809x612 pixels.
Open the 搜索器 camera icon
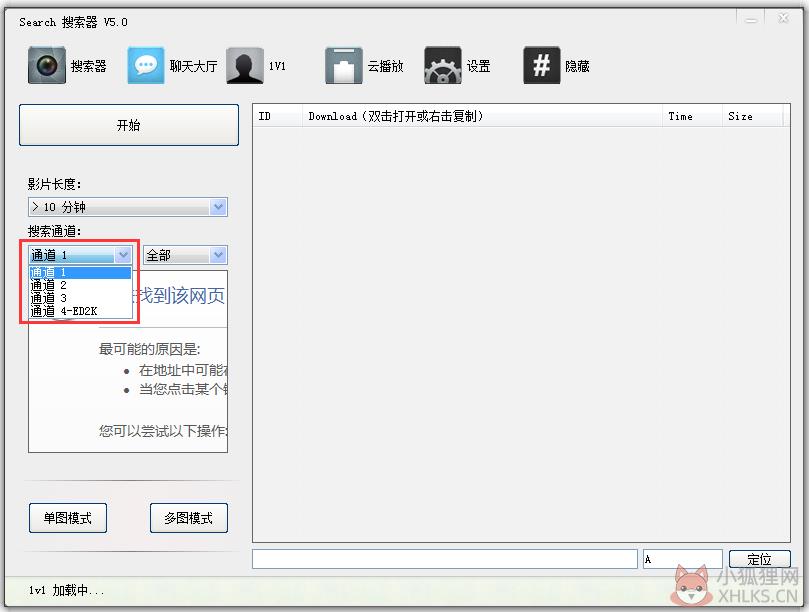[47, 65]
